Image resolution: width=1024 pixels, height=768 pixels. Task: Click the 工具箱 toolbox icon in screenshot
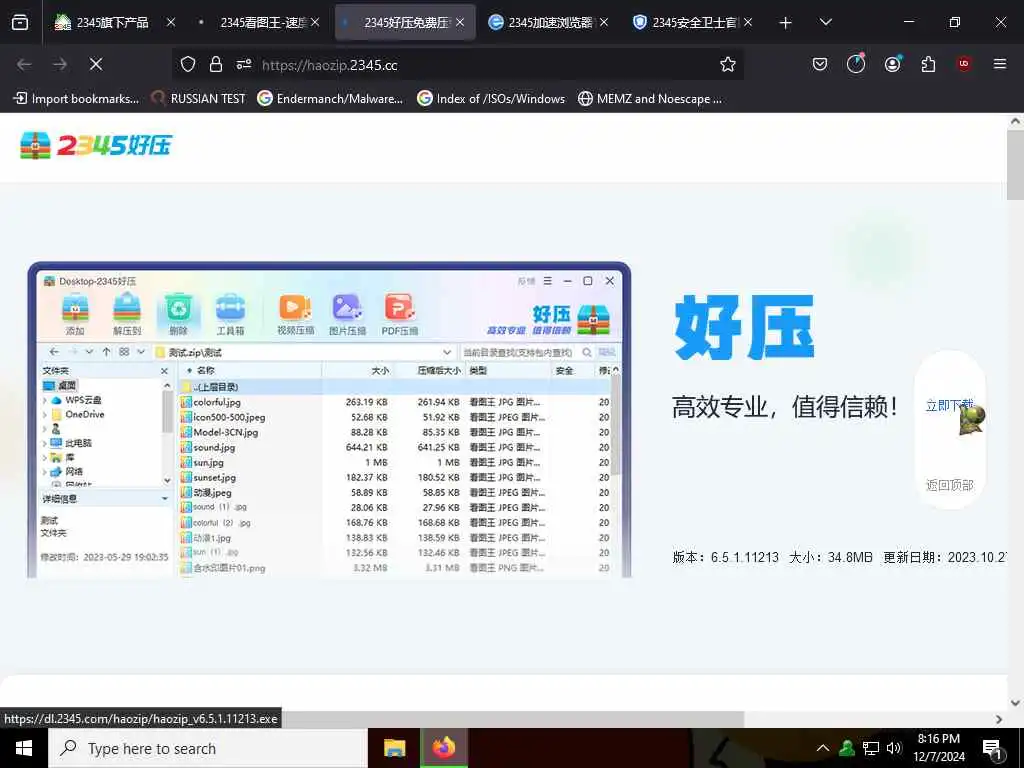231,315
